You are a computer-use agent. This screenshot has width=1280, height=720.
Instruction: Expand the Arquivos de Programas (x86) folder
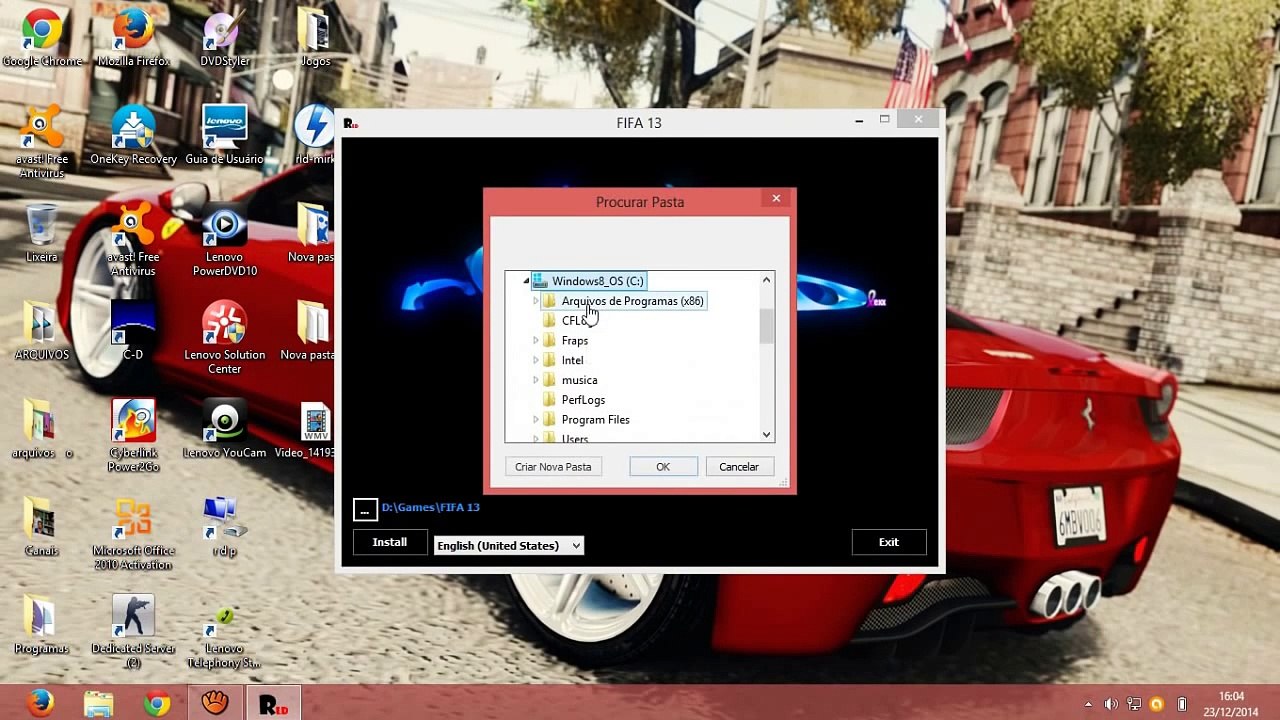click(x=536, y=301)
